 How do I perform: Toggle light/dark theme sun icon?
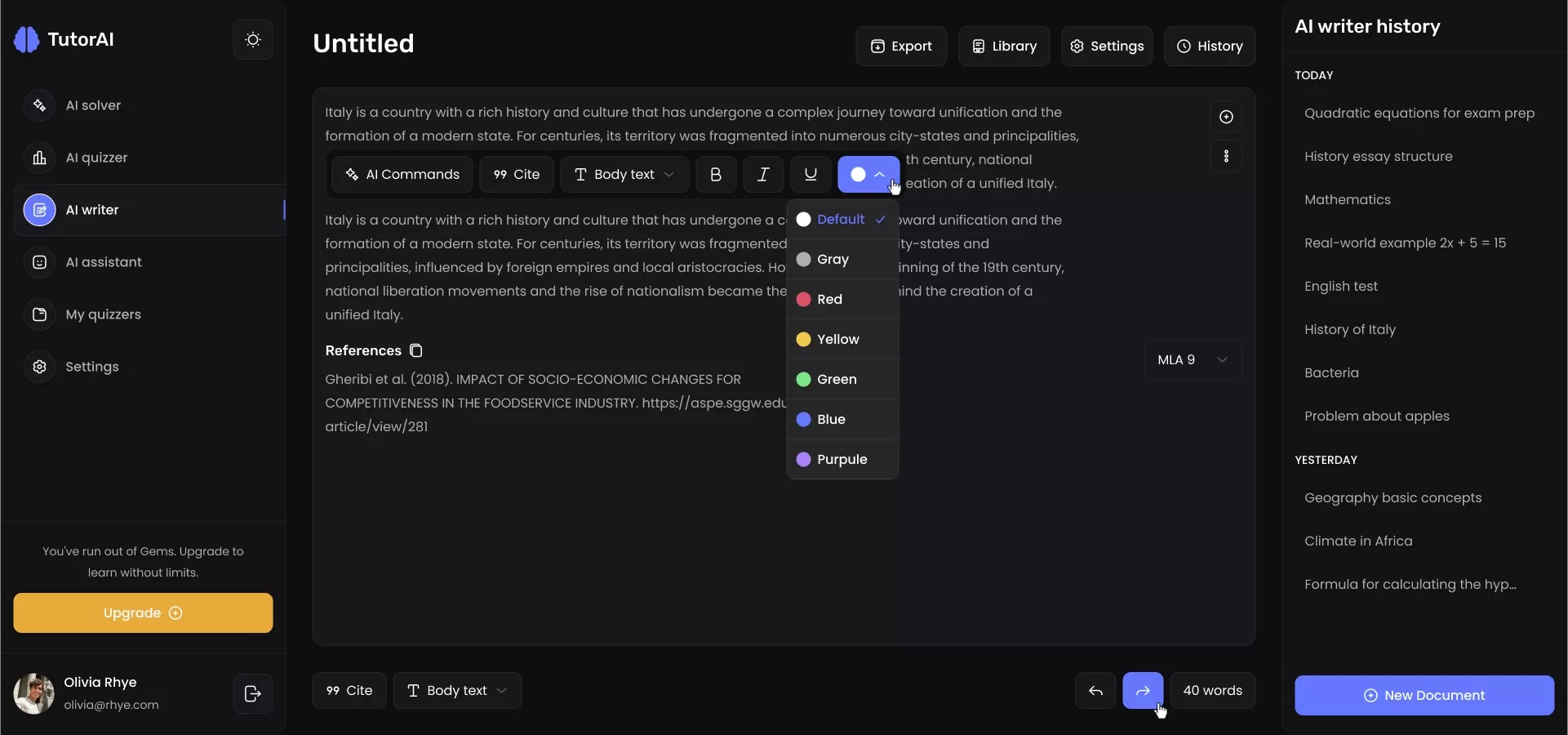pos(253,40)
